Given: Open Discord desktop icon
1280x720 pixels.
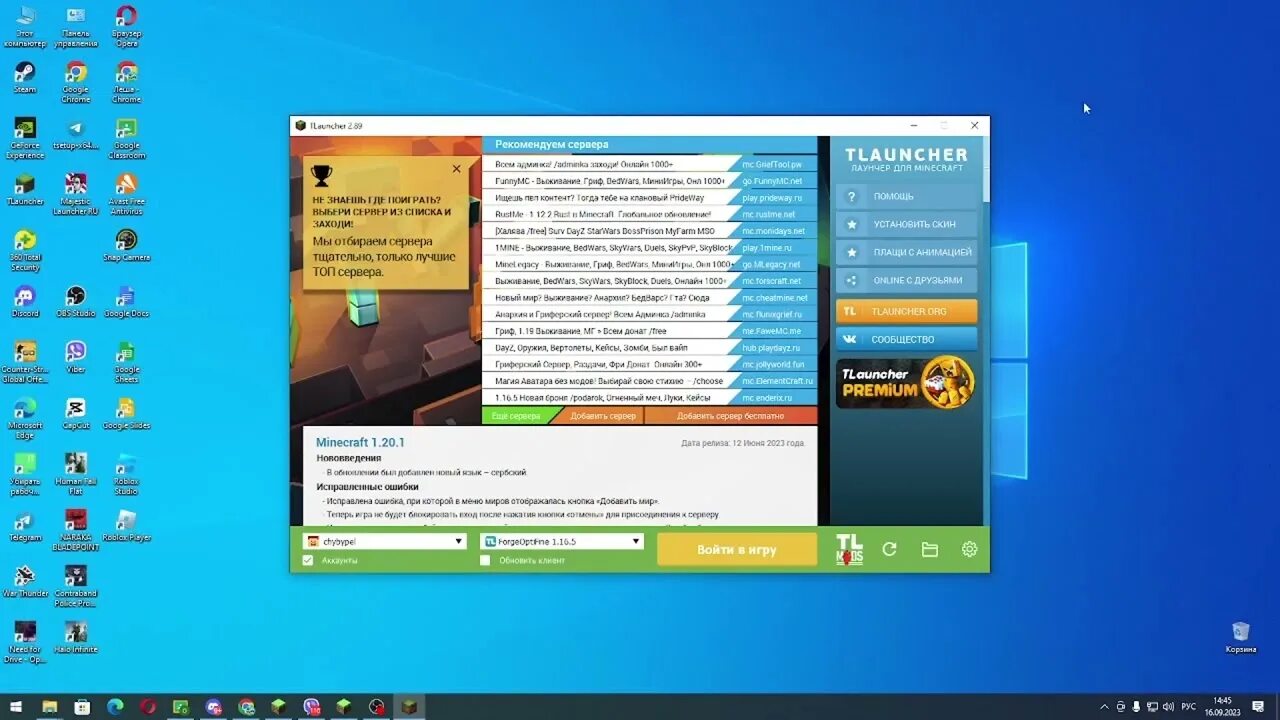Looking at the screenshot, I should pos(25,301).
